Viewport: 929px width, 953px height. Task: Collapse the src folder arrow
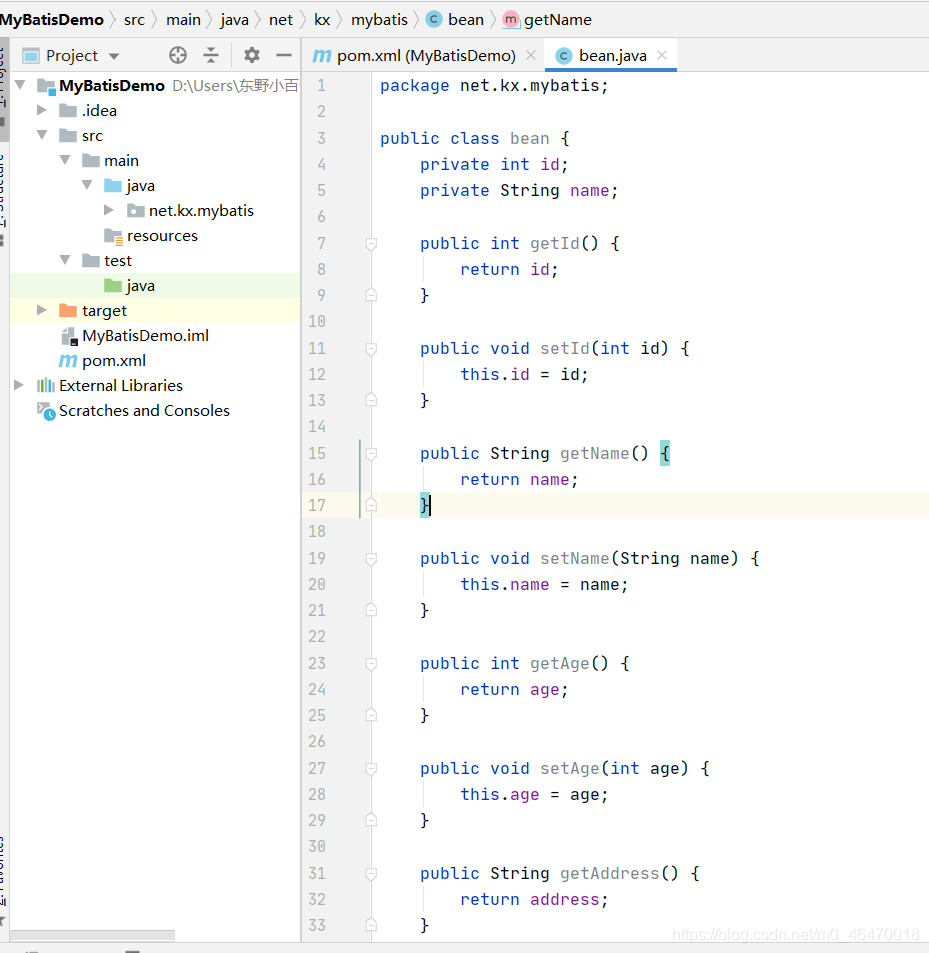coord(42,135)
